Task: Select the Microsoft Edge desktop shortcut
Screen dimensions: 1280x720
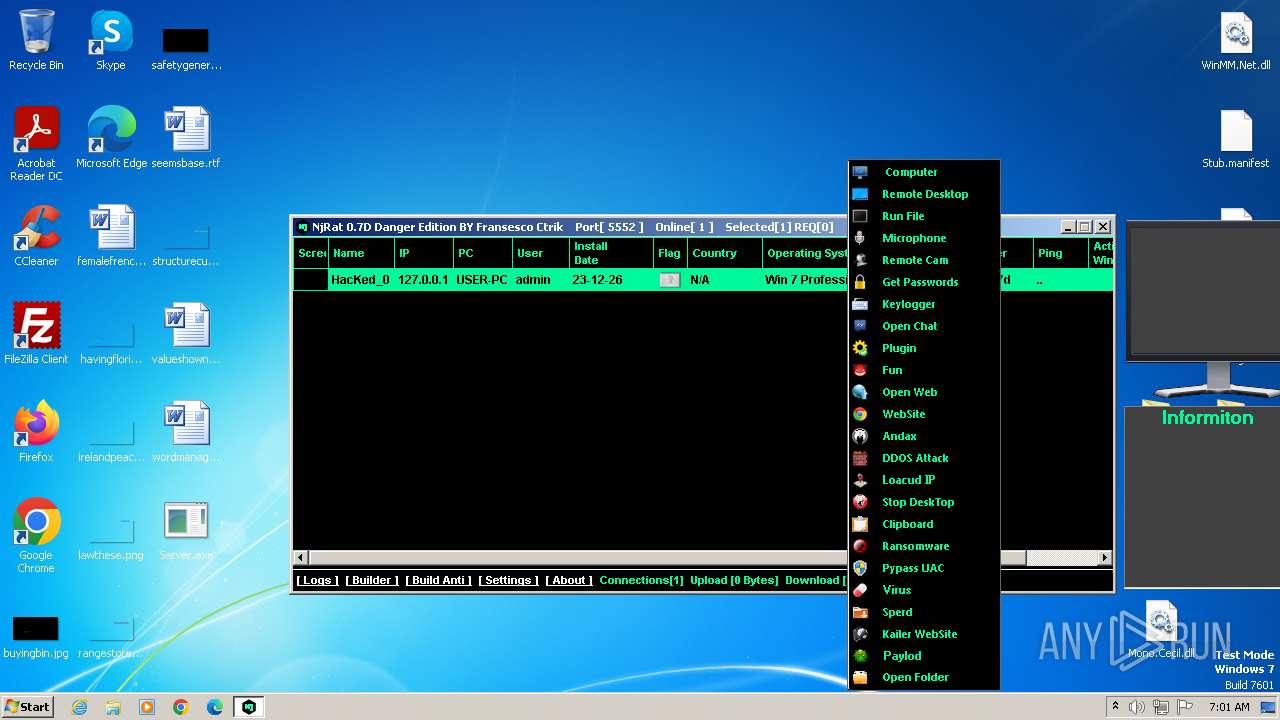Action: [x=111, y=138]
